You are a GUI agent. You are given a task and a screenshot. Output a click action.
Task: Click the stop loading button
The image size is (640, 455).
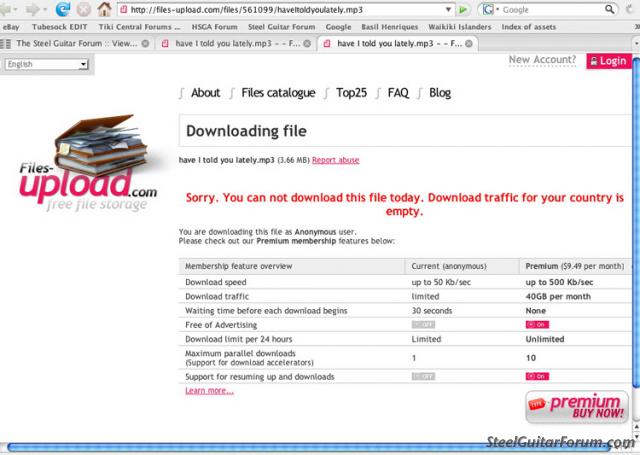point(83,9)
